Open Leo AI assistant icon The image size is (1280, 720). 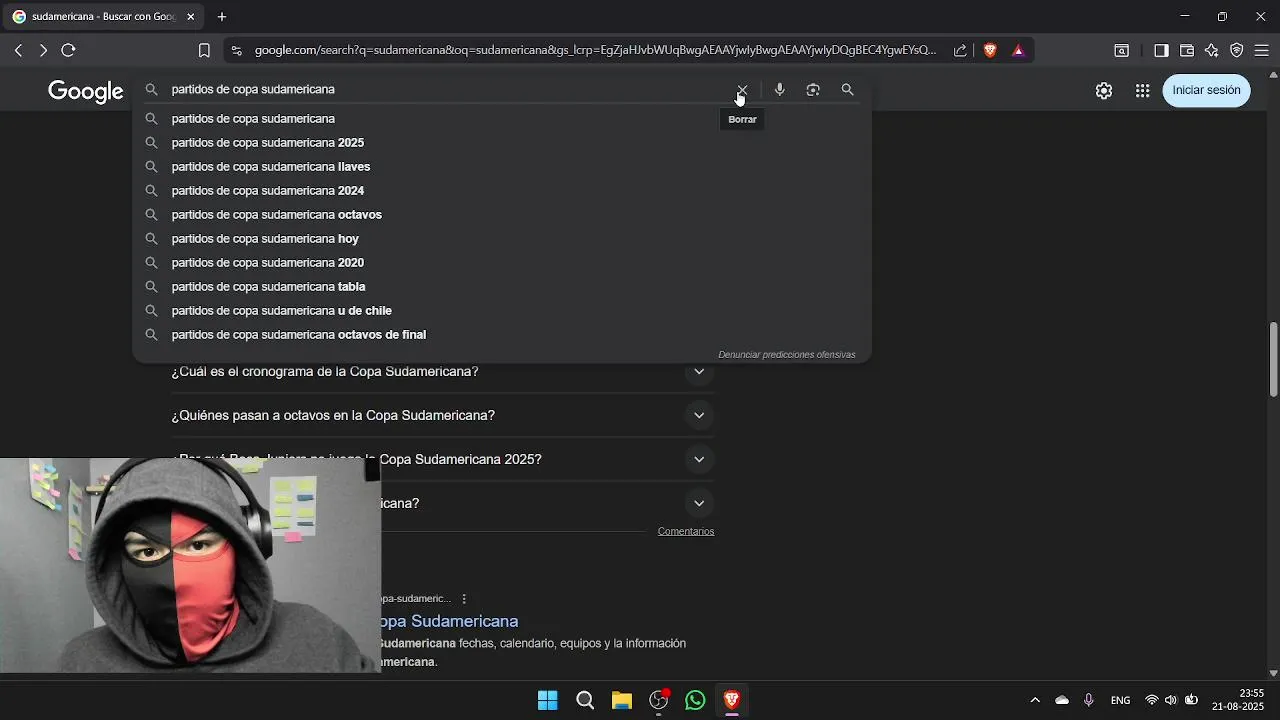pos(1212,50)
